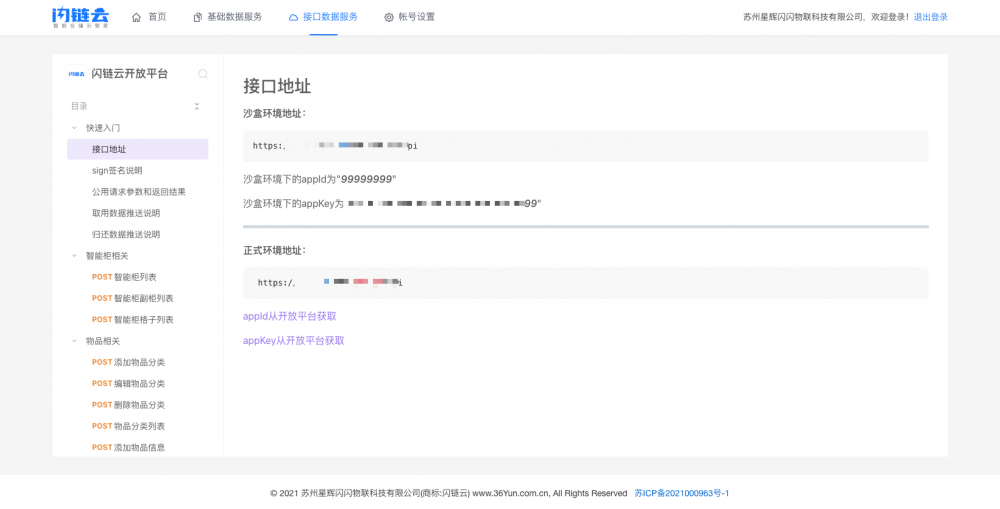This screenshot has height=509, width=1000.
Task: Click the home icon beside 首页
Action: [x=137, y=17]
